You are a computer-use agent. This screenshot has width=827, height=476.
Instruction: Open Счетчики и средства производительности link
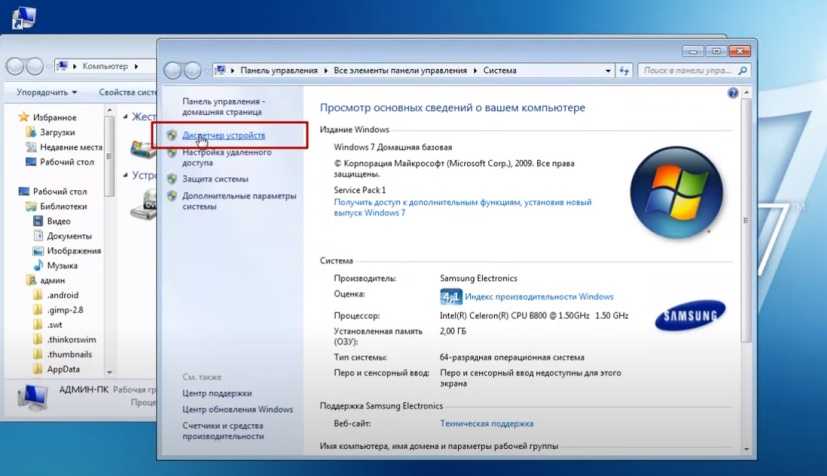tap(223, 431)
